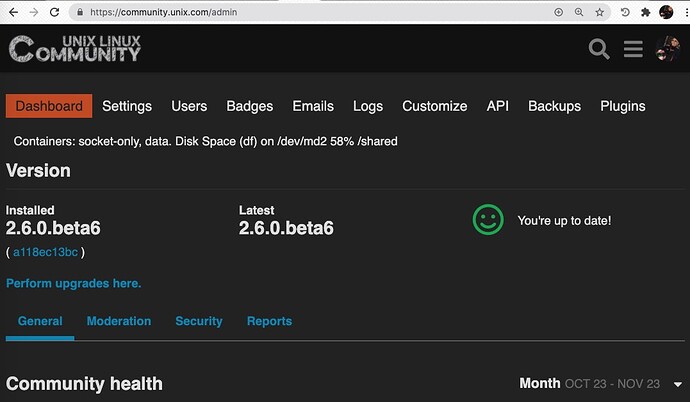Switch to the Security dashboard tab

[199, 321]
